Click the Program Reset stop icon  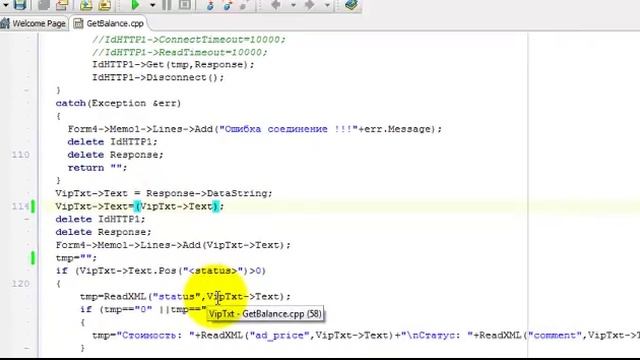pyautogui.click(x=184, y=5)
